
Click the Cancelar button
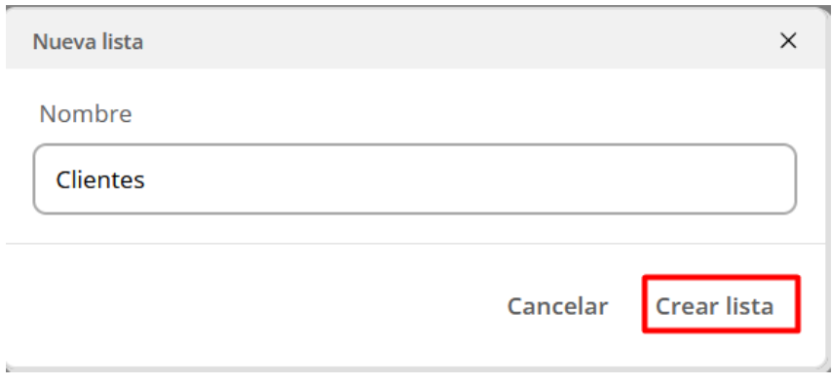click(x=557, y=306)
